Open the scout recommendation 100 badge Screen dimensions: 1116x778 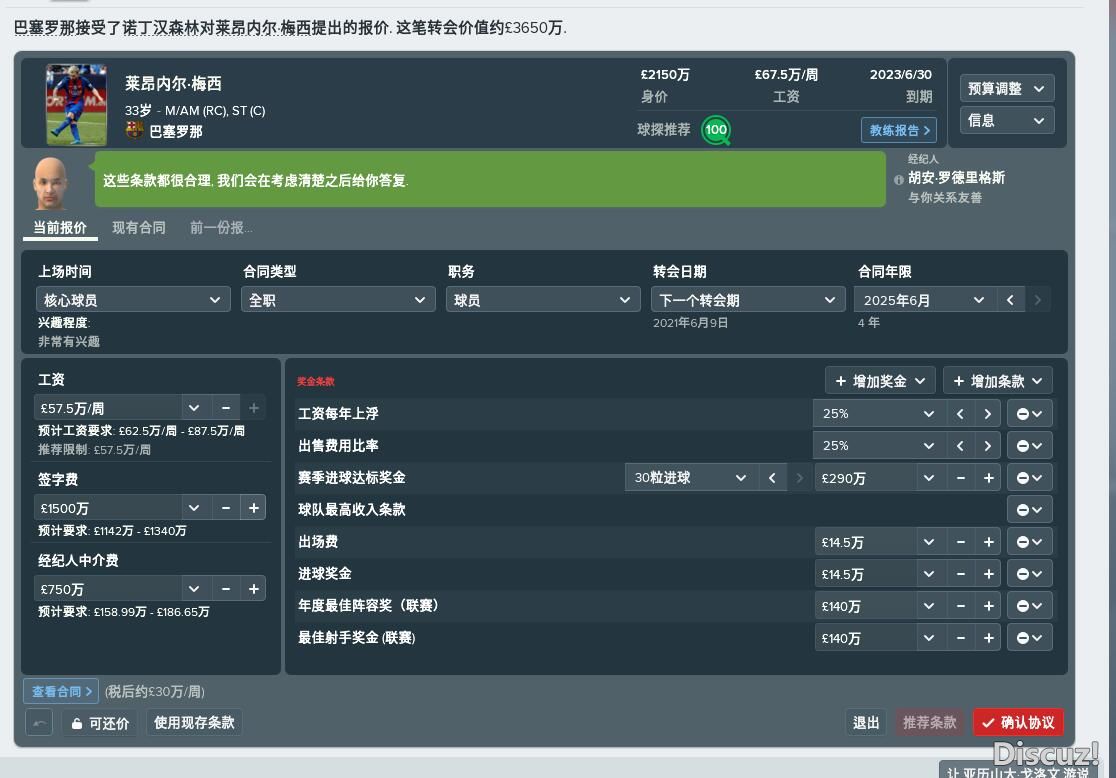click(715, 130)
